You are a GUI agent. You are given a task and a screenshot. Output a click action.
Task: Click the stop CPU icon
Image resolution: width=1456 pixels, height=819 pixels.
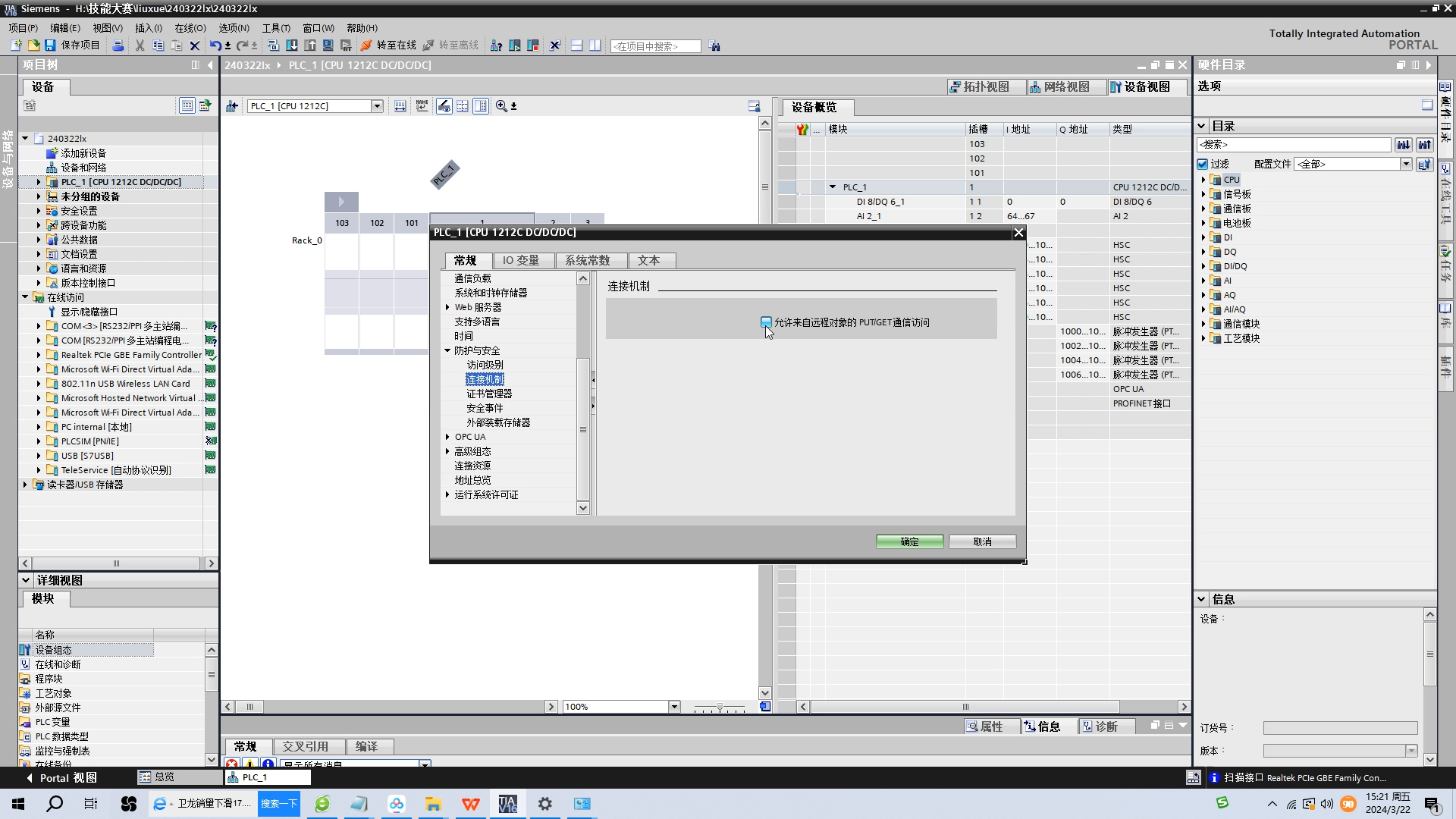click(x=533, y=45)
